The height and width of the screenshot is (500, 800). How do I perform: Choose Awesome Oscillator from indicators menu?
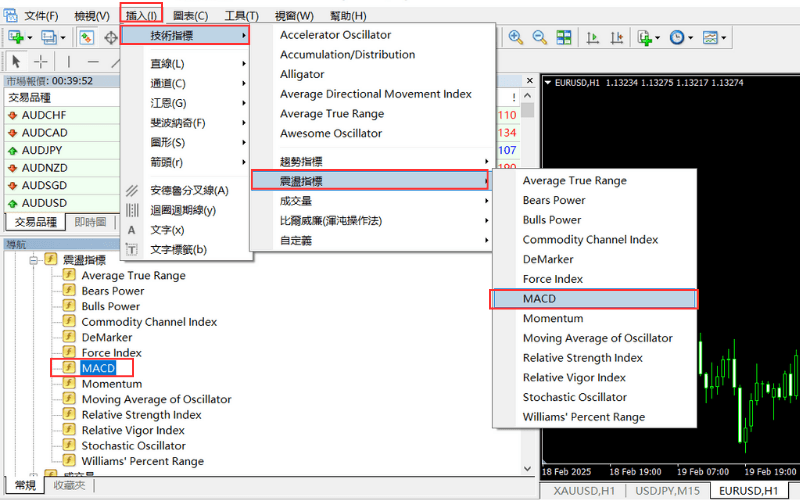[371, 134]
